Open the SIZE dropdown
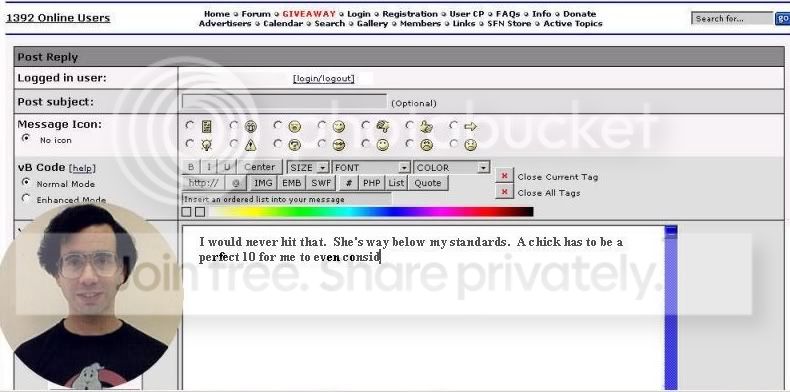Viewport: 790px width, 392px height. tap(308, 167)
